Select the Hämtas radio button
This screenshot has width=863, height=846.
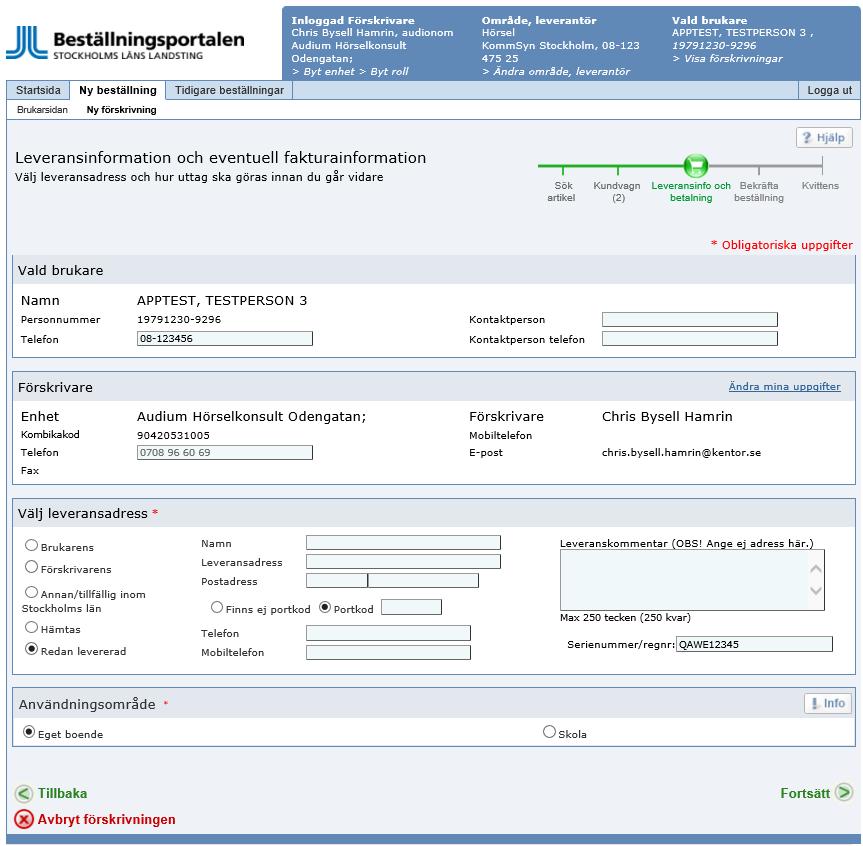[x=31, y=627]
